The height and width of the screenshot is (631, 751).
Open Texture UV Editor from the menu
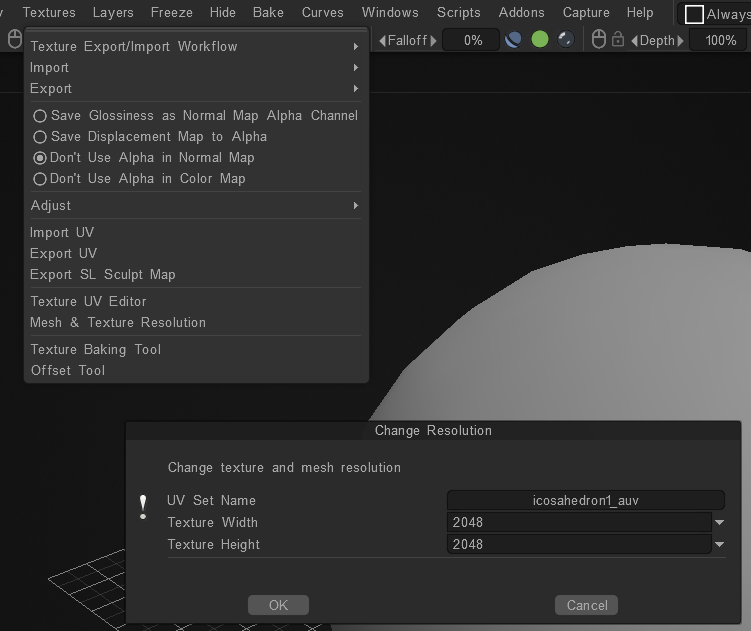tap(88, 301)
